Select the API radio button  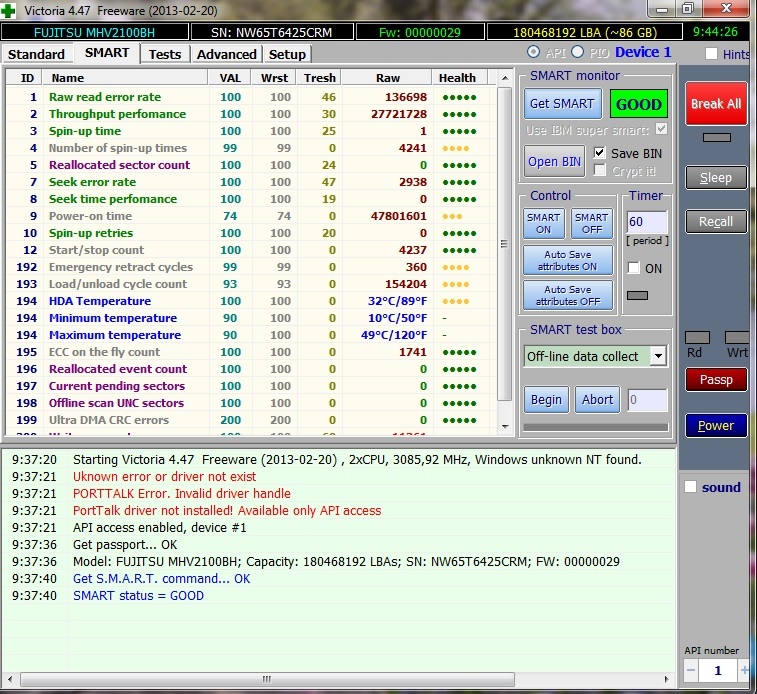click(x=533, y=52)
